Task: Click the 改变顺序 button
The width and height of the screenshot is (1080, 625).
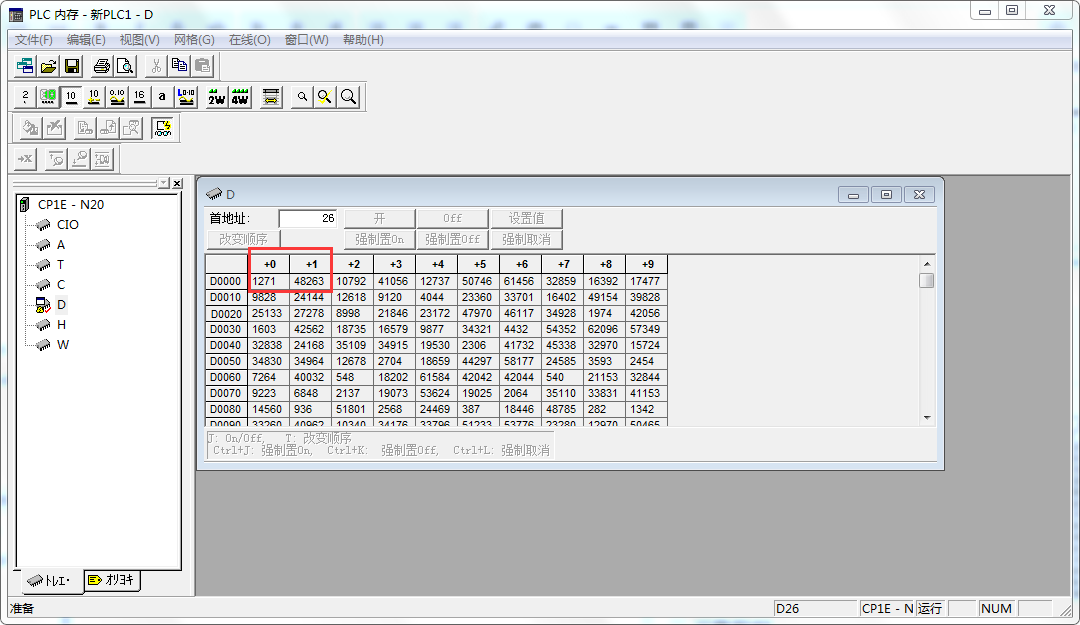Action: coord(243,239)
